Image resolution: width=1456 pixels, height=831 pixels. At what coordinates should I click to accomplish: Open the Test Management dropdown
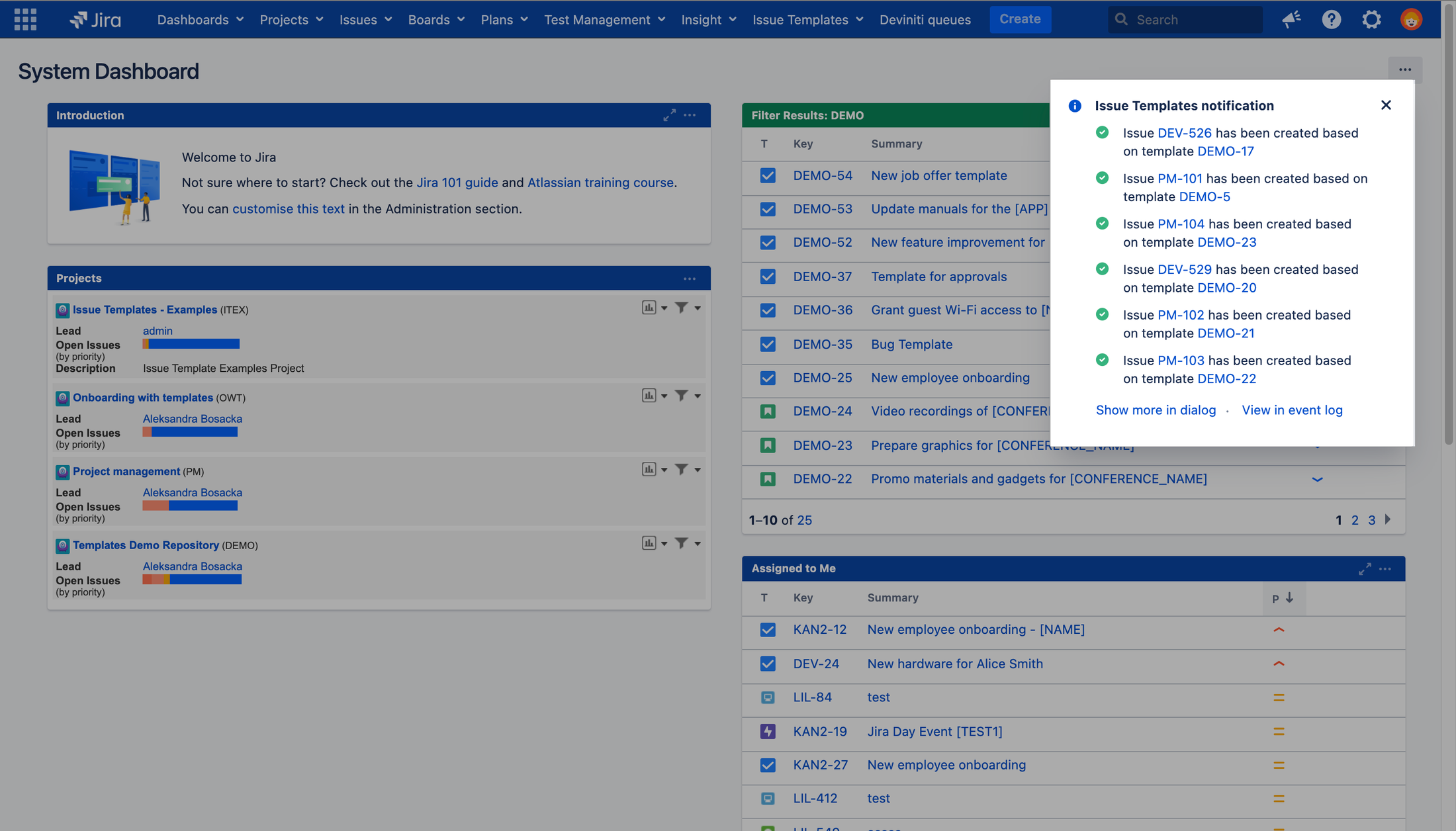point(604,19)
